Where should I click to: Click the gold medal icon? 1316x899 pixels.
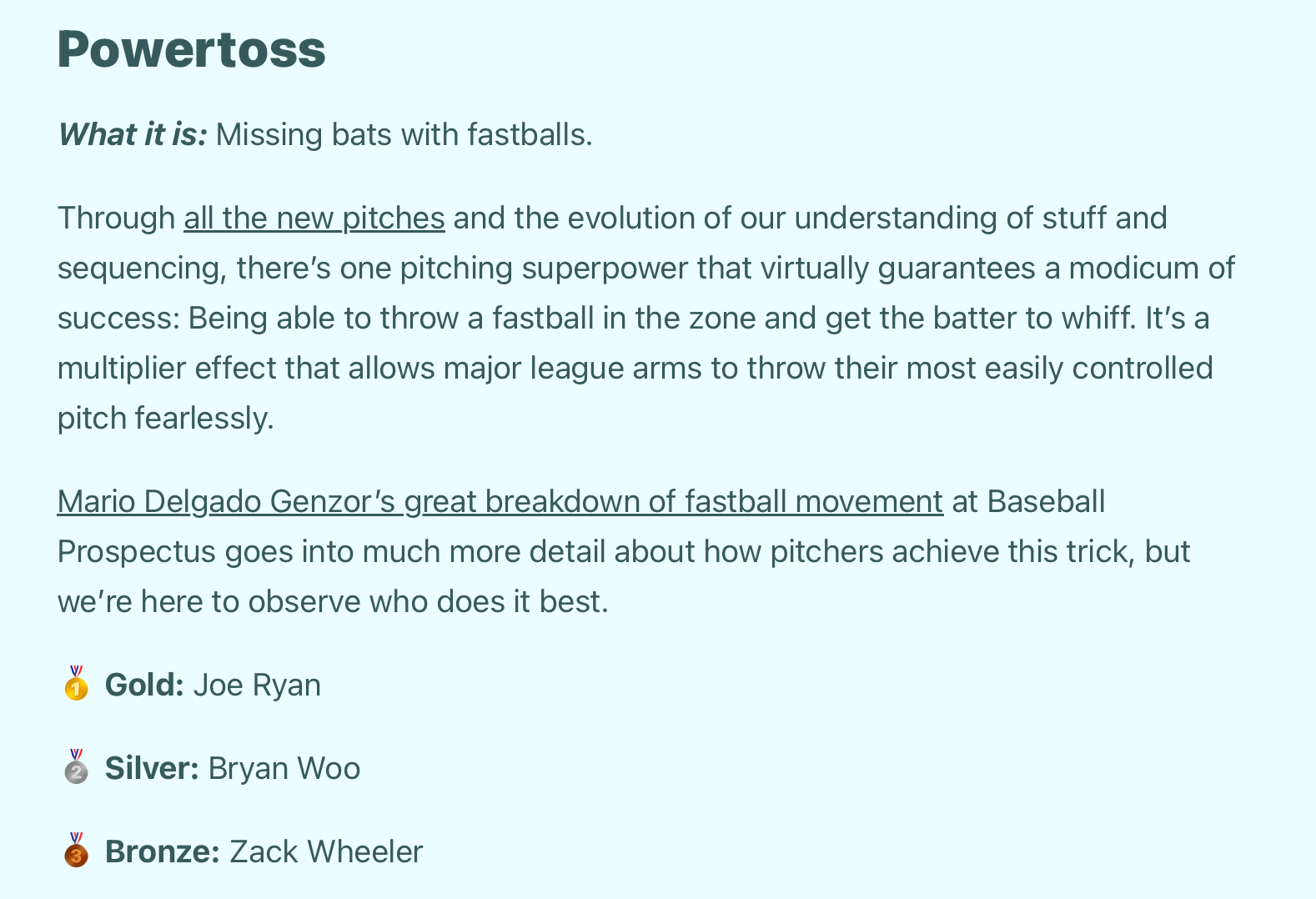point(76,684)
